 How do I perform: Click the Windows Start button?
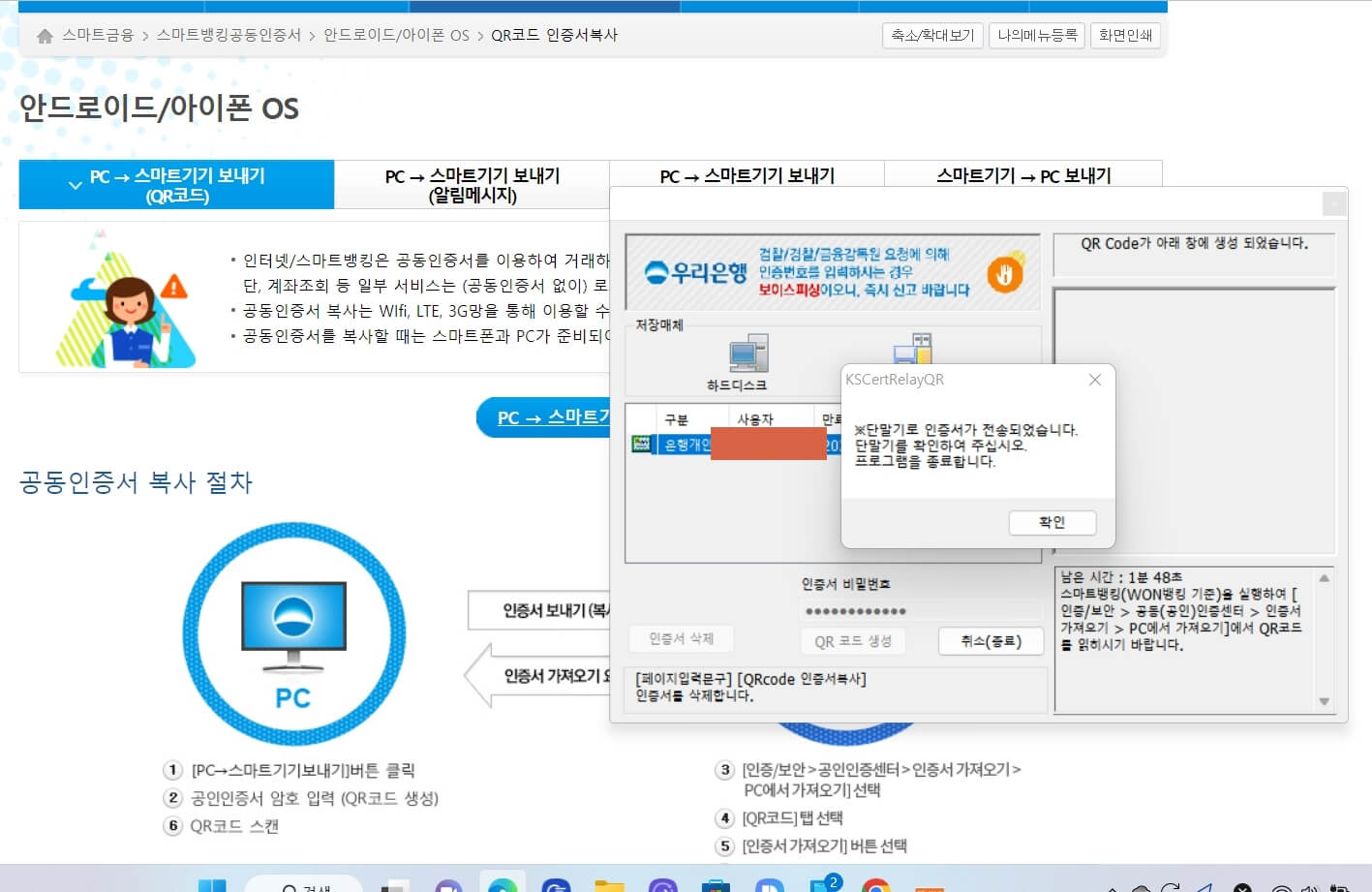click(213, 885)
